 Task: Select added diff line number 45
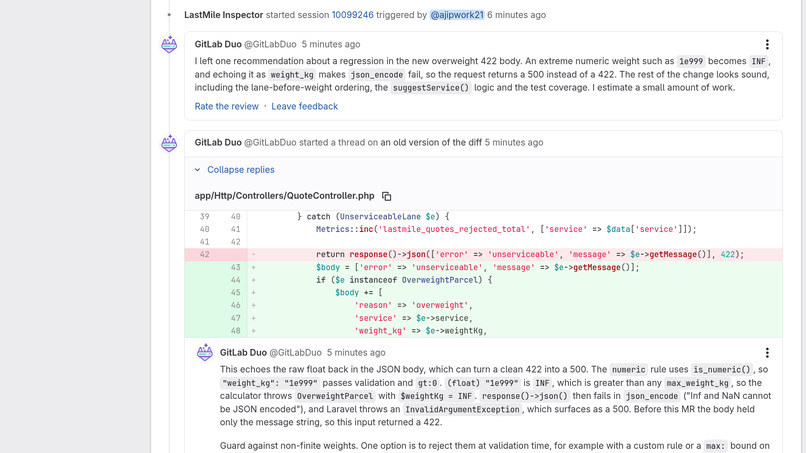click(235, 293)
